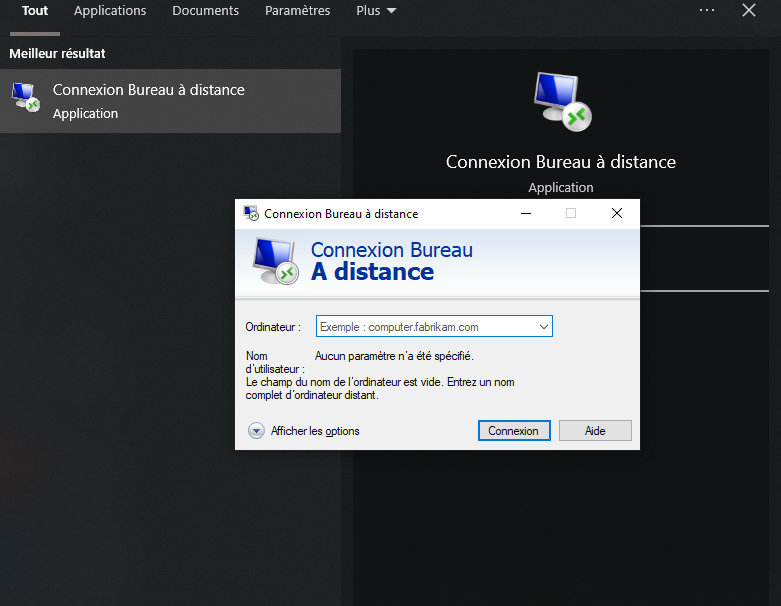Click the Connexion button
The width and height of the screenshot is (781, 606).
(514, 431)
